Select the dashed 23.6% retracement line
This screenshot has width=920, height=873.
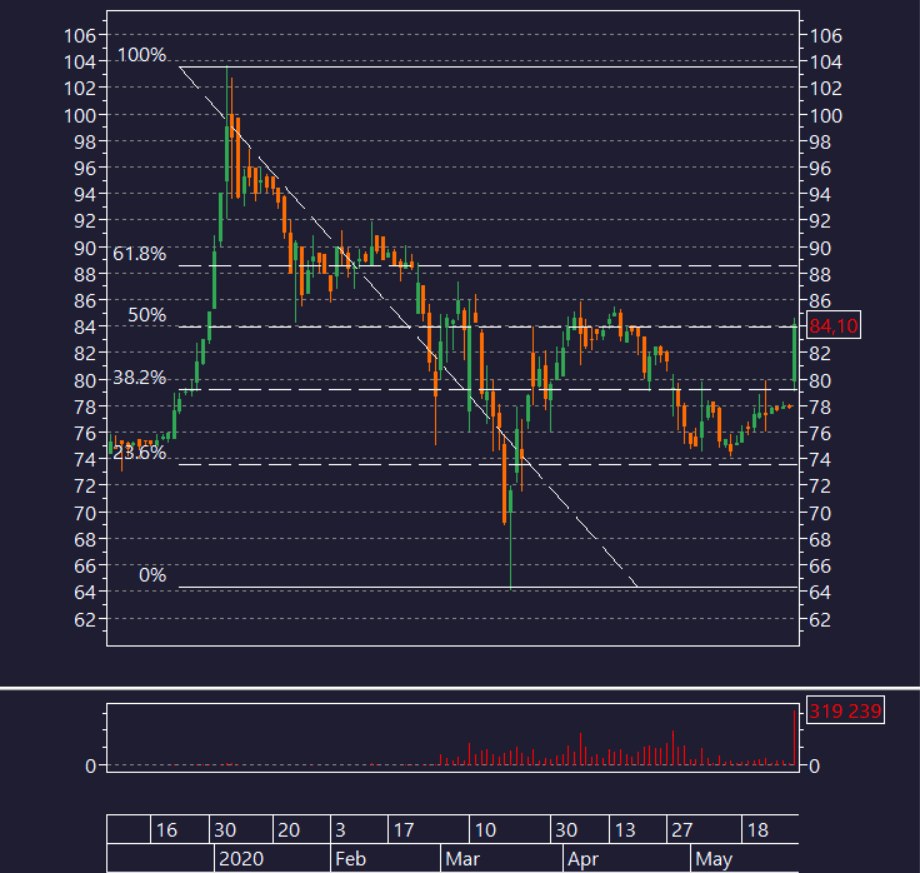(489, 465)
